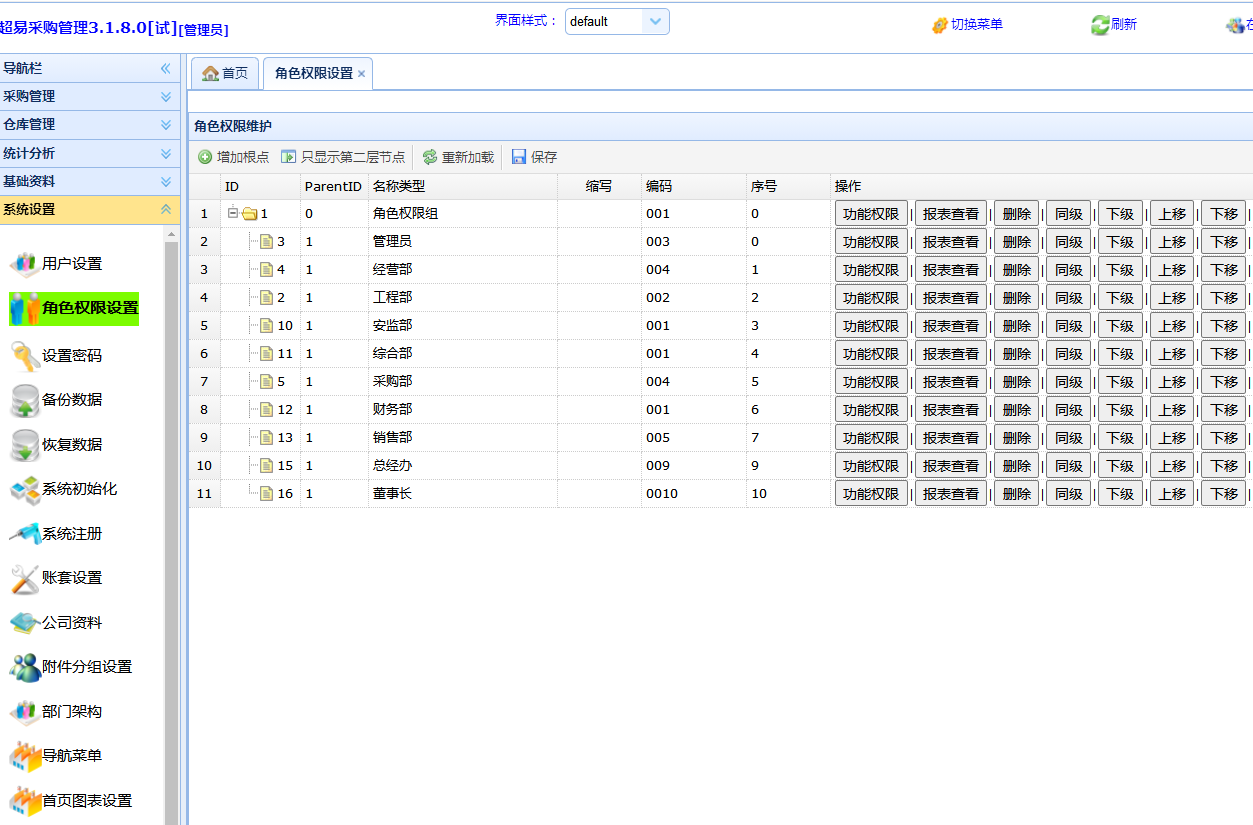The image size is (1253, 825).
Task: Click the 设置密码 key icon
Action: coord(25,356)
